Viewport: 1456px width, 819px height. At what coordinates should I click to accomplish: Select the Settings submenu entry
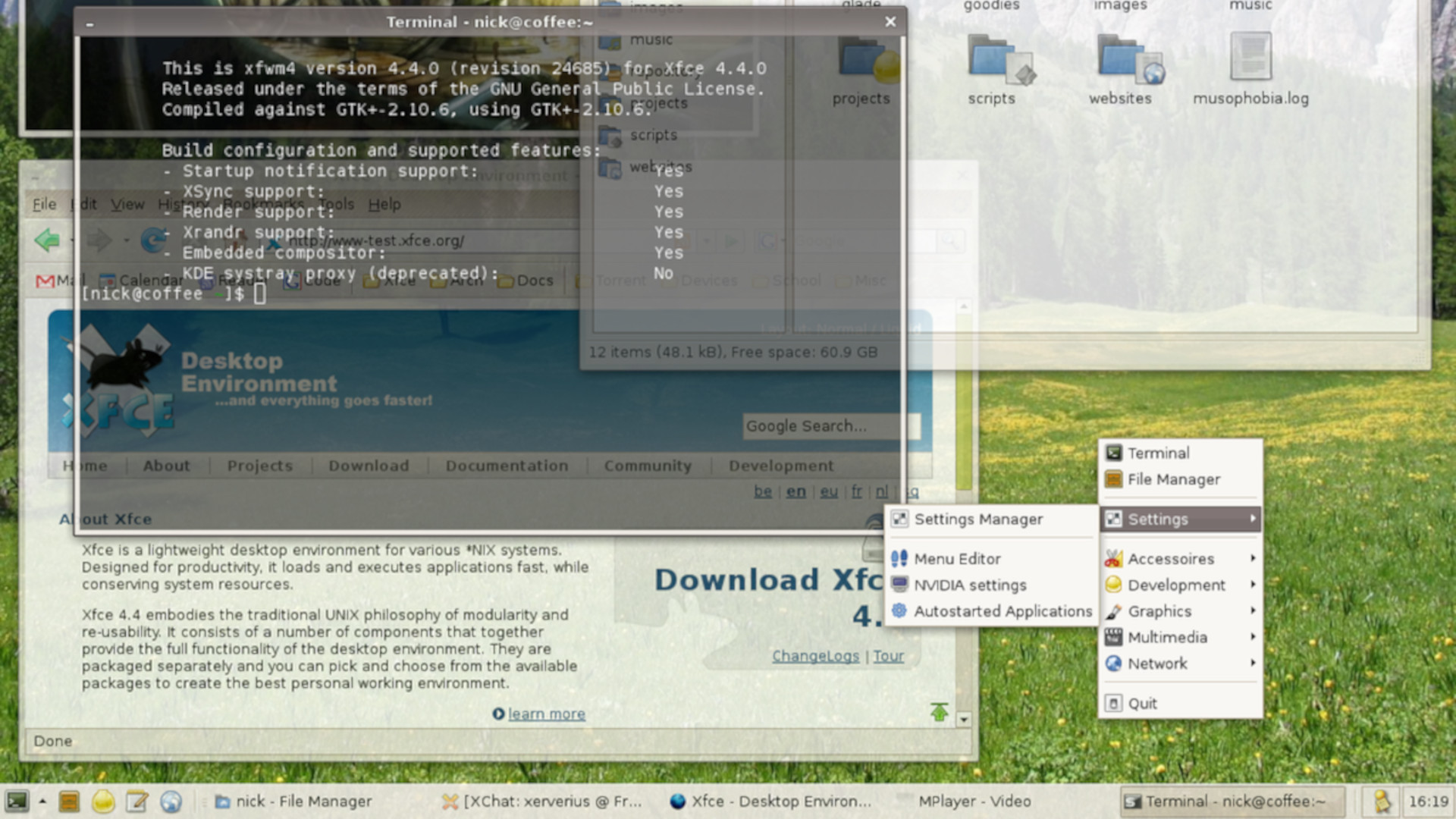(1180, 519)
